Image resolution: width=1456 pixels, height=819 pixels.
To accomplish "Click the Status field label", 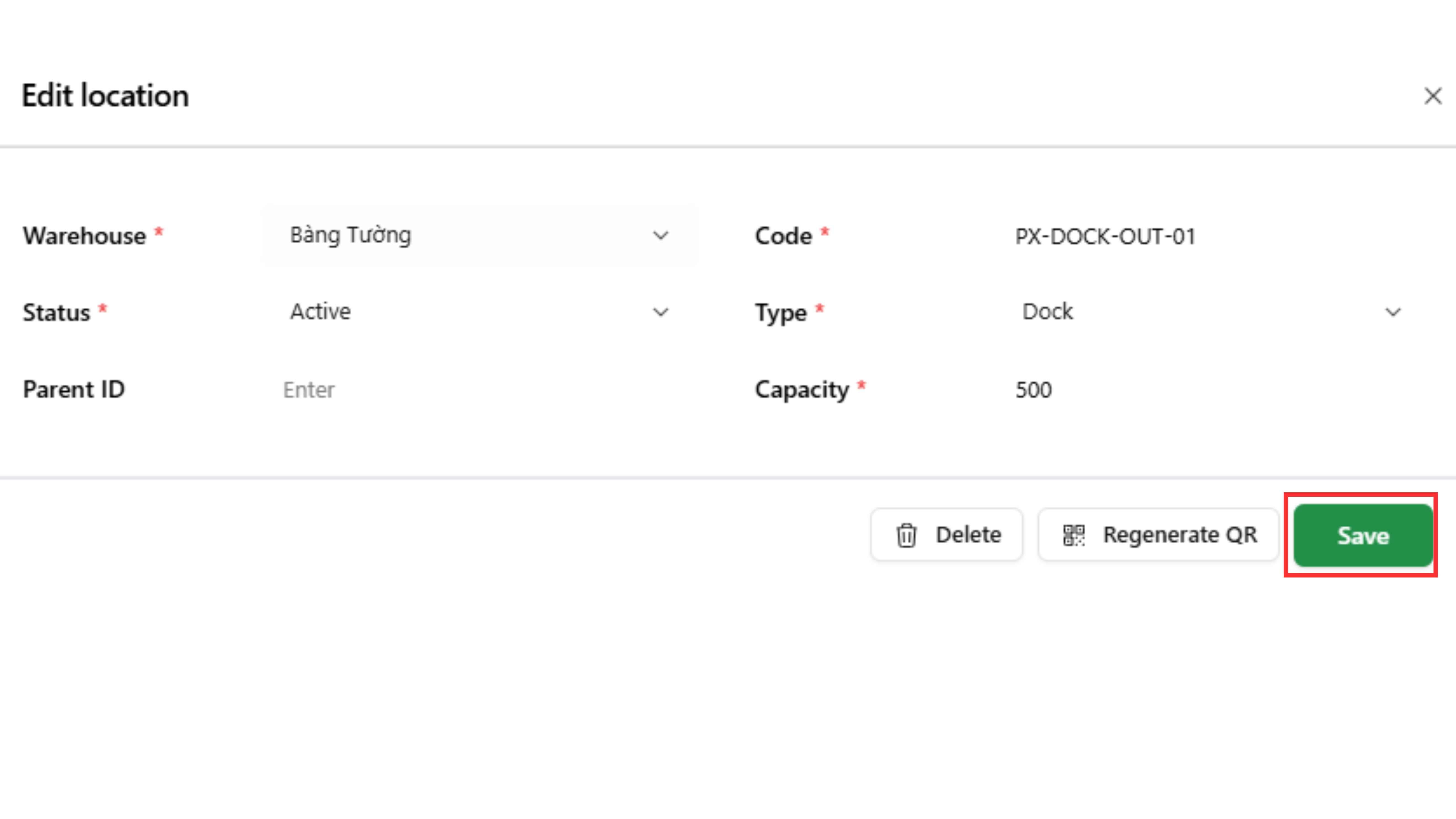I will pyautogui.click(x=57, y=312).
